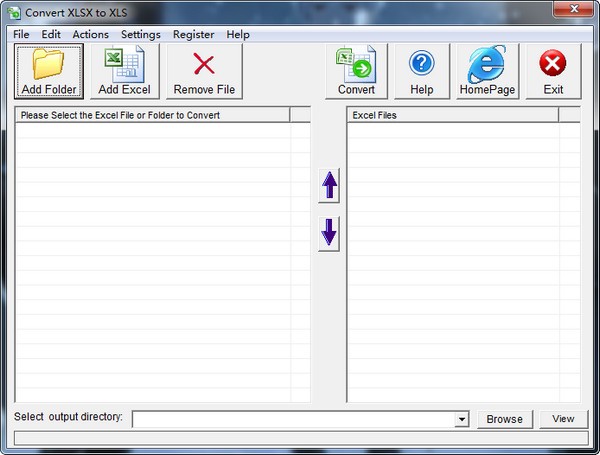Screen dimensions: 600x455
Task: Click the Browse button
Action: point(504,419)
